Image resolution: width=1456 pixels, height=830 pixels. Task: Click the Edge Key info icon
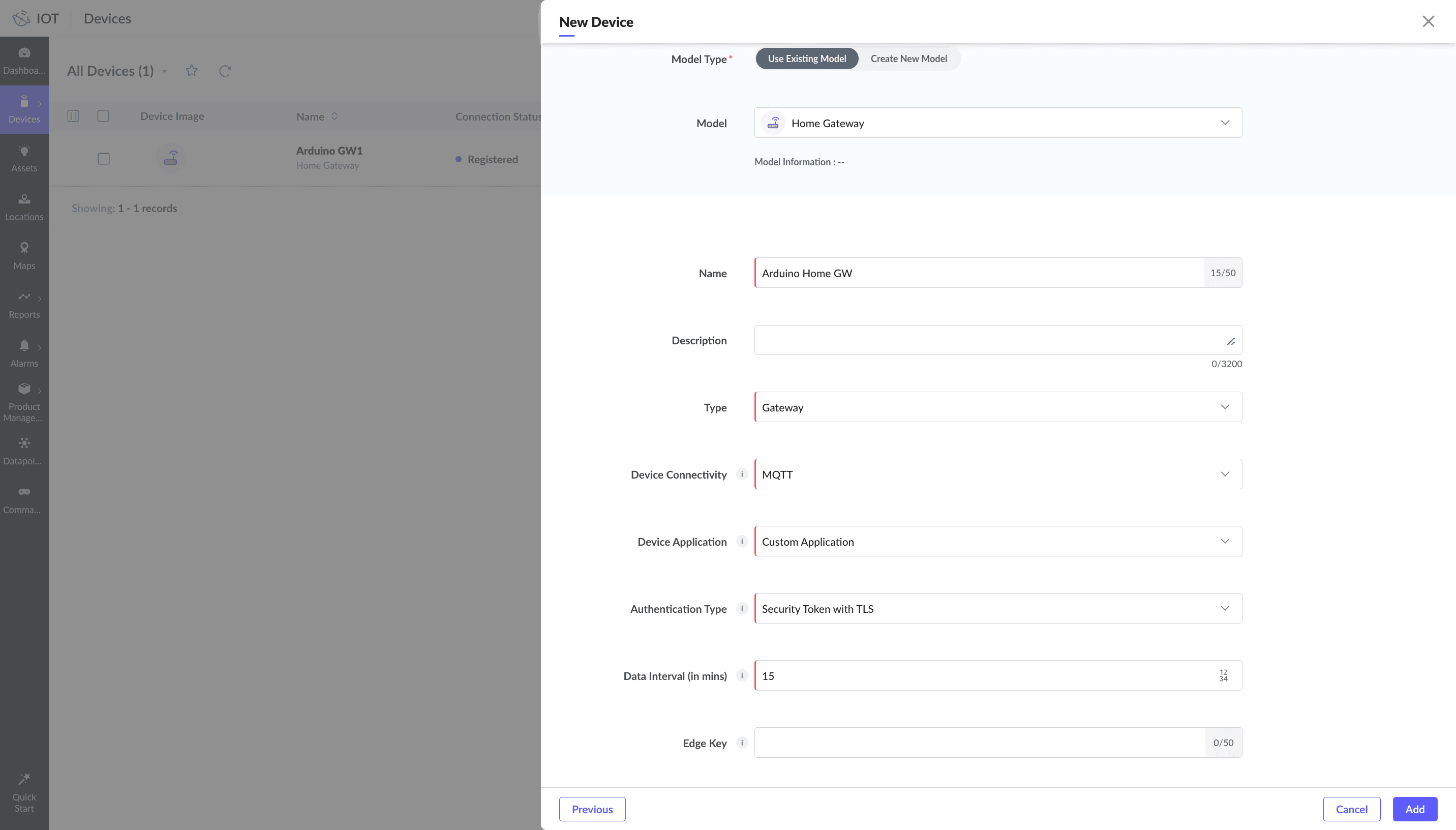coord(742,743)
